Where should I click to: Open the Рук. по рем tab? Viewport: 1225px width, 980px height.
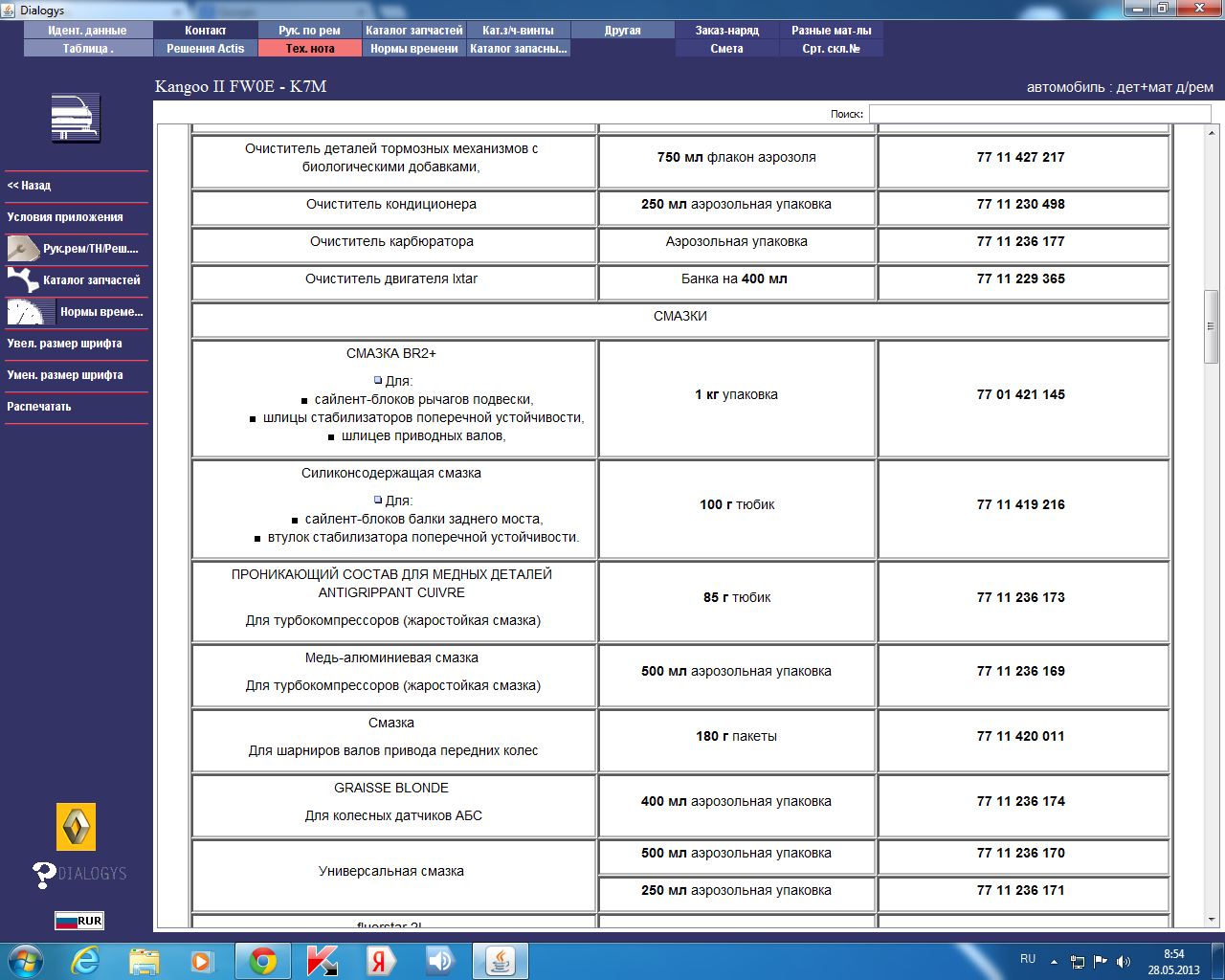coord(310,31)
